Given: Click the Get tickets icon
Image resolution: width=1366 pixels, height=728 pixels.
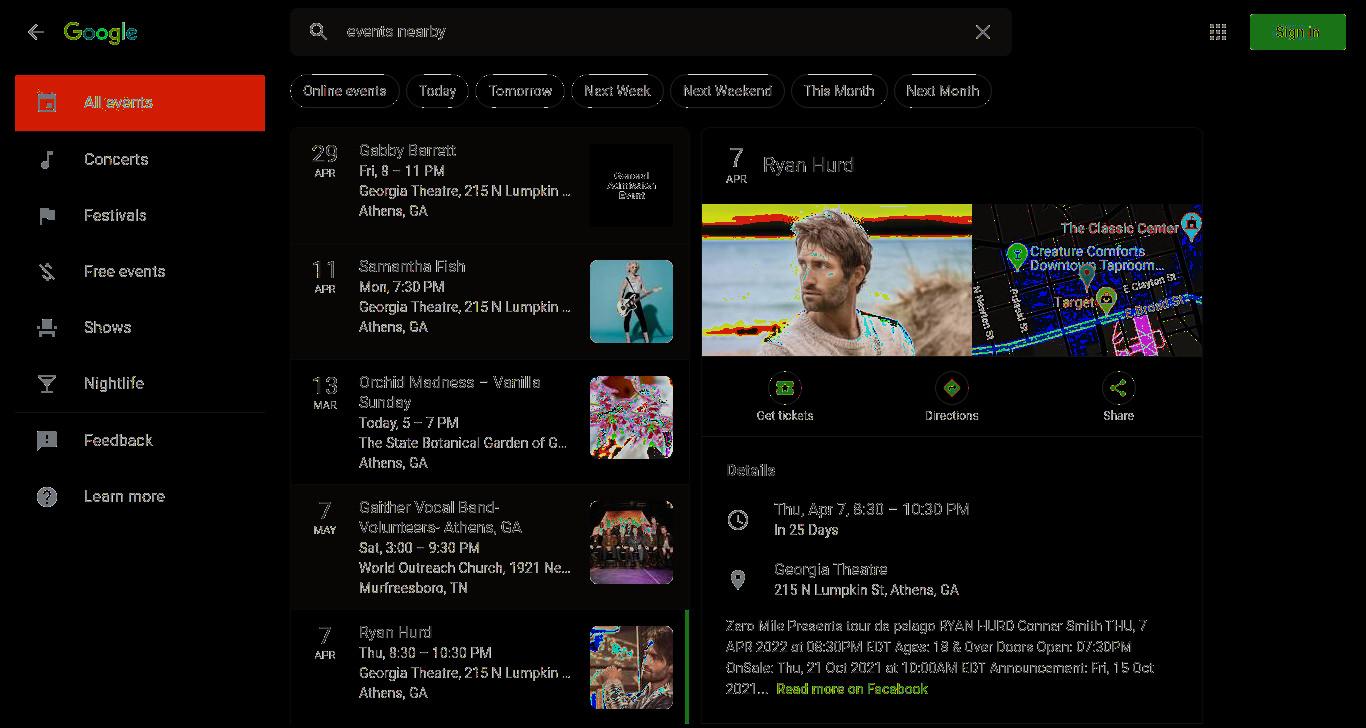Looking at the screenshot, I should [785, 388].
